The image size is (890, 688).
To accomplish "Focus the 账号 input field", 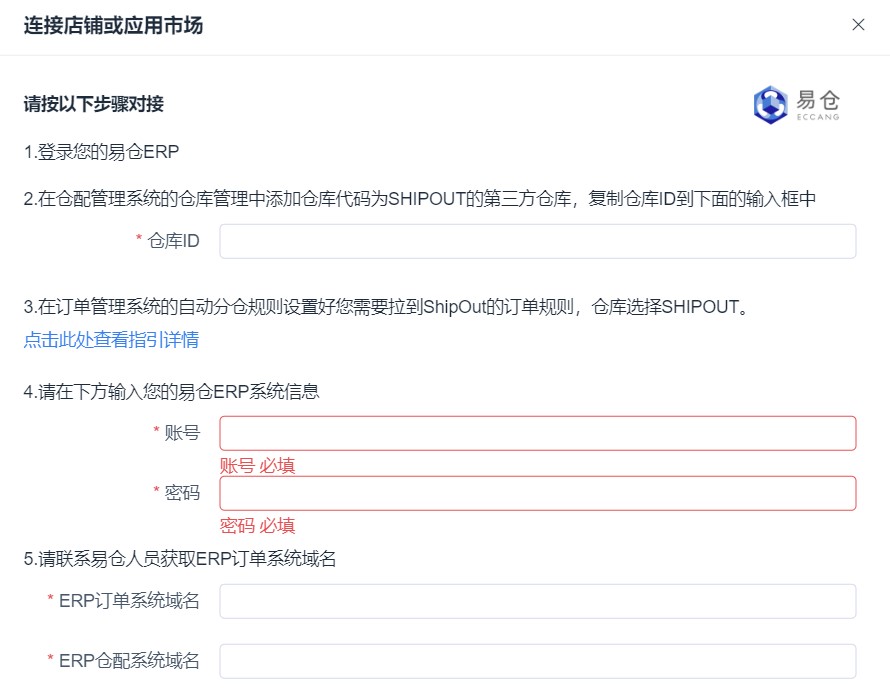I will click(x=538, y=433).
